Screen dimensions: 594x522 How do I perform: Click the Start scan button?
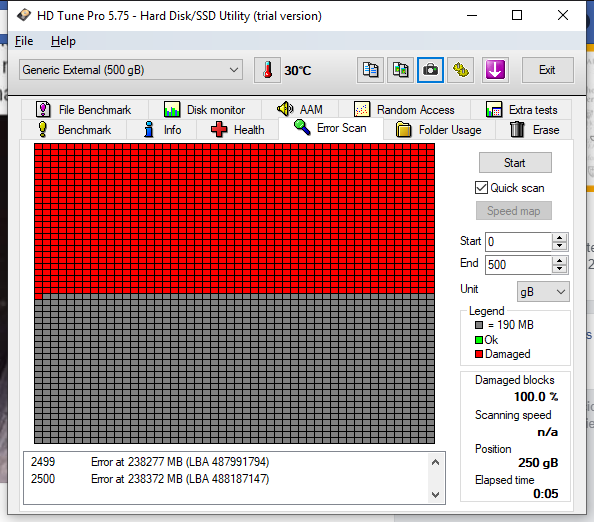pyautogui.click(x=515, y=163)
